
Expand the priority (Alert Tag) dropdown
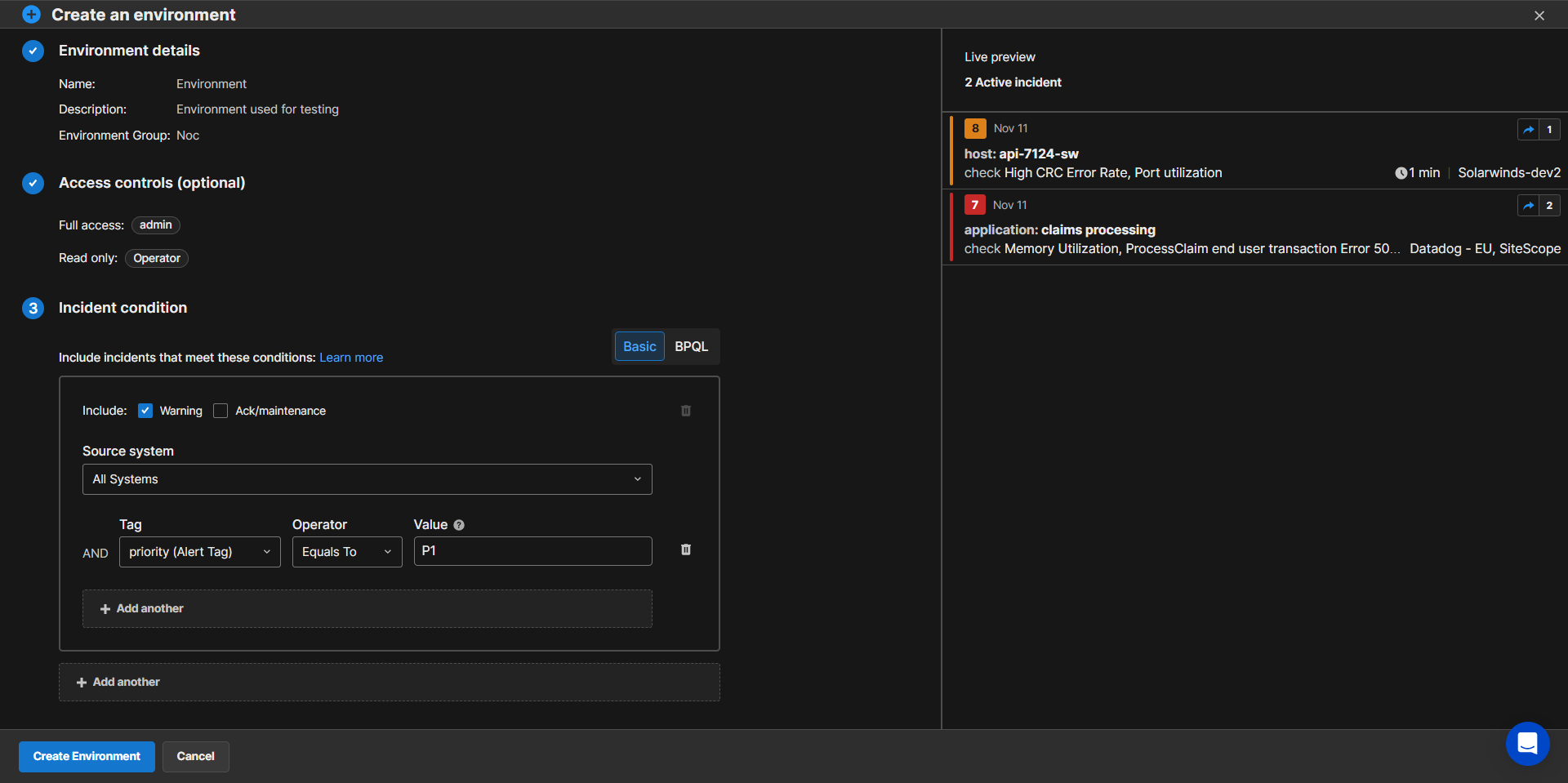pos(199,552)
